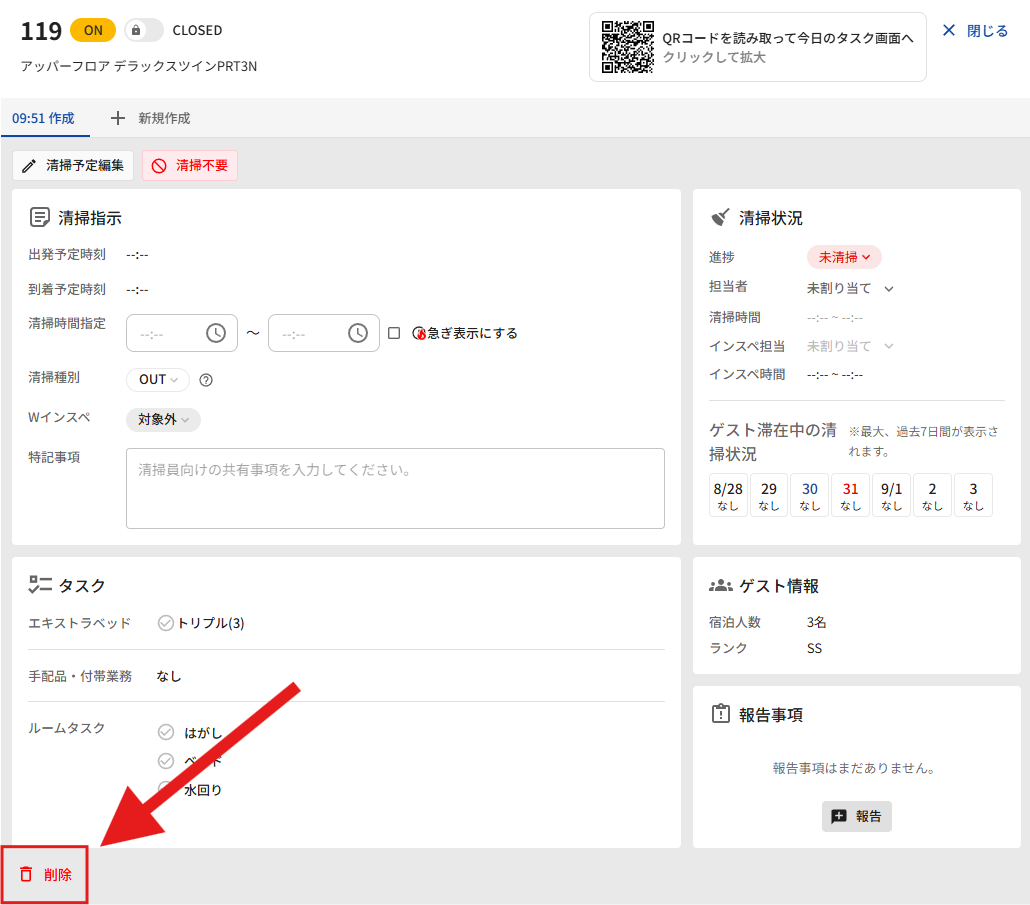Click the 清掃不要 button
Screen dimensions: 1030x905
point(190,166)
